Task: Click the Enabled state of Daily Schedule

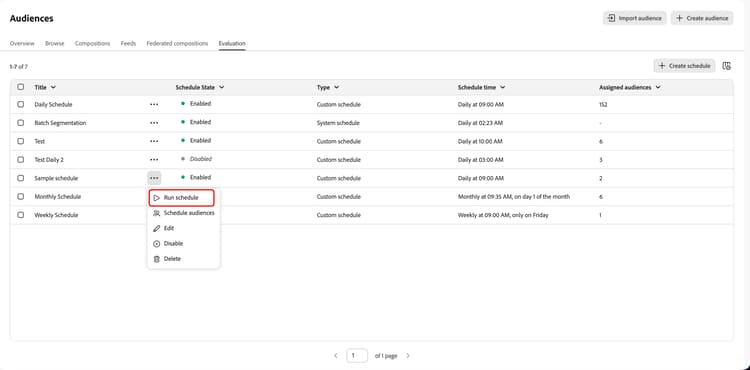Action: pos(200,103)
